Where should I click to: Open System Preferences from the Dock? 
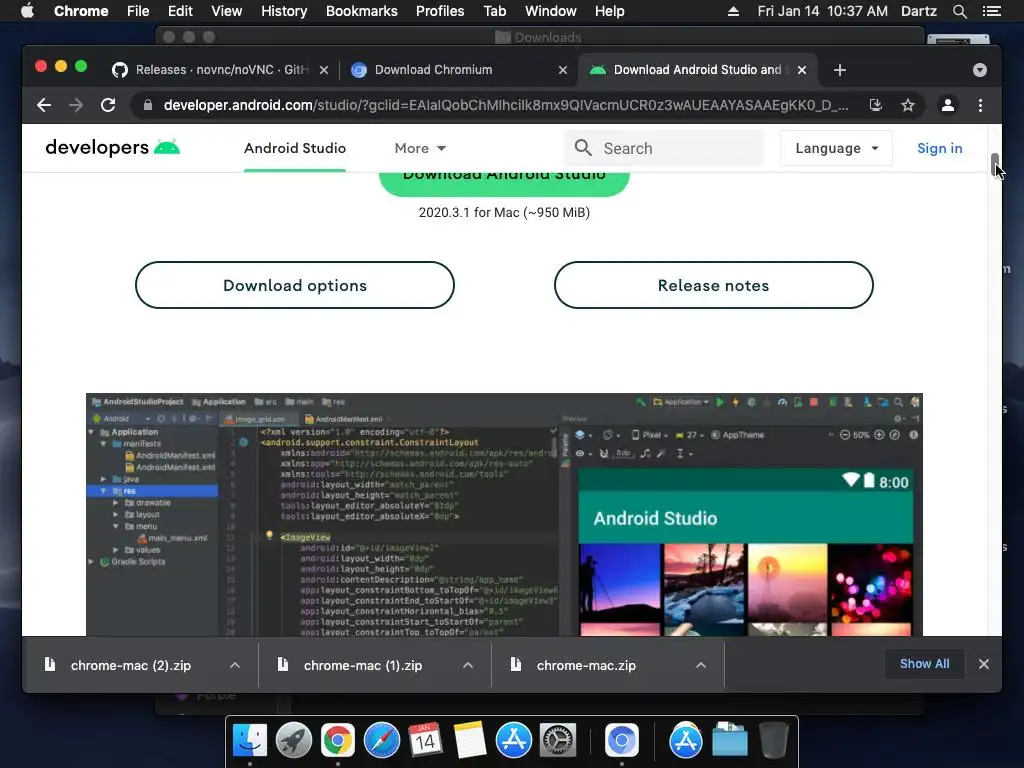(558, 741)
